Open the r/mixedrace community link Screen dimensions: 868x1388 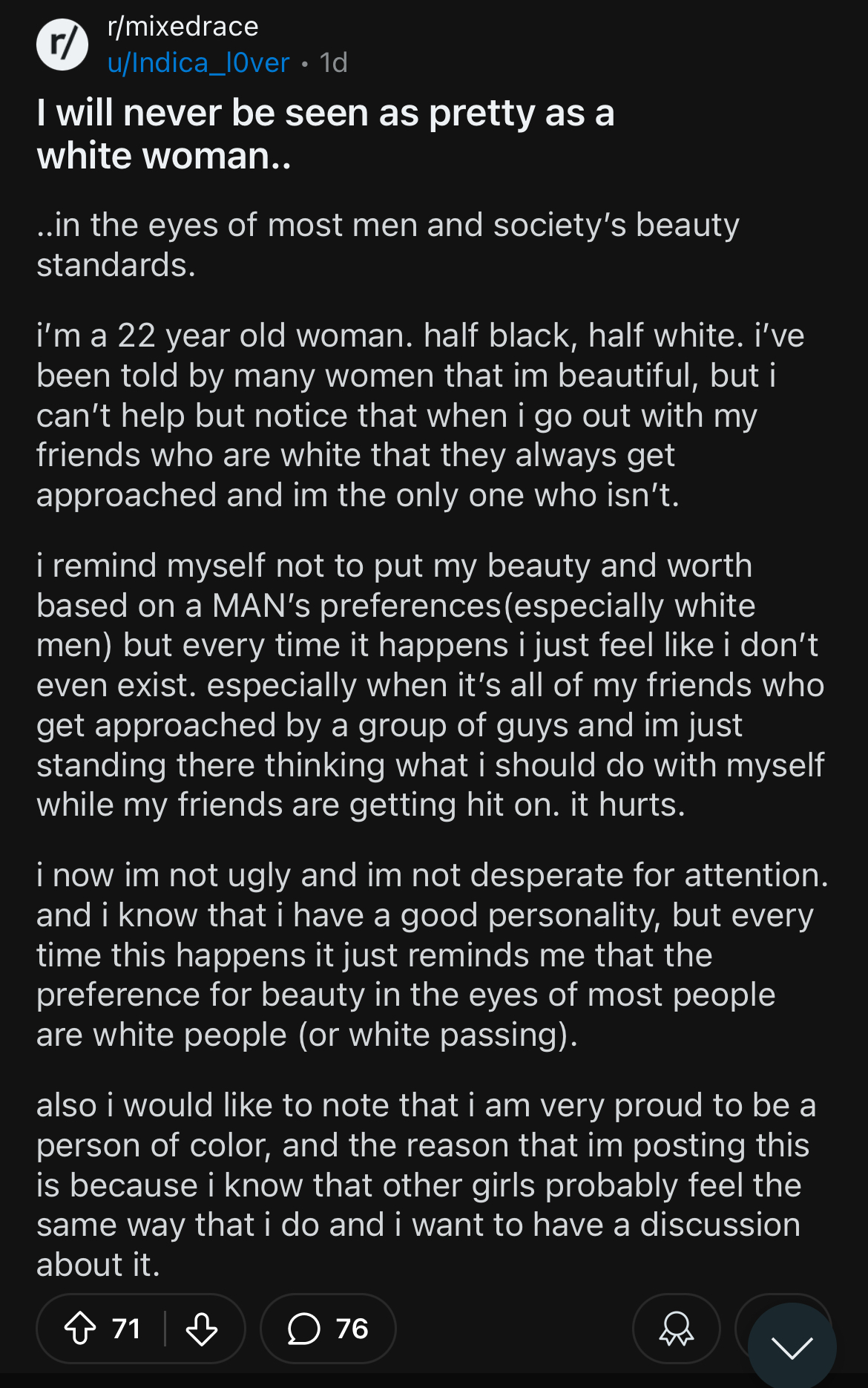183,27
